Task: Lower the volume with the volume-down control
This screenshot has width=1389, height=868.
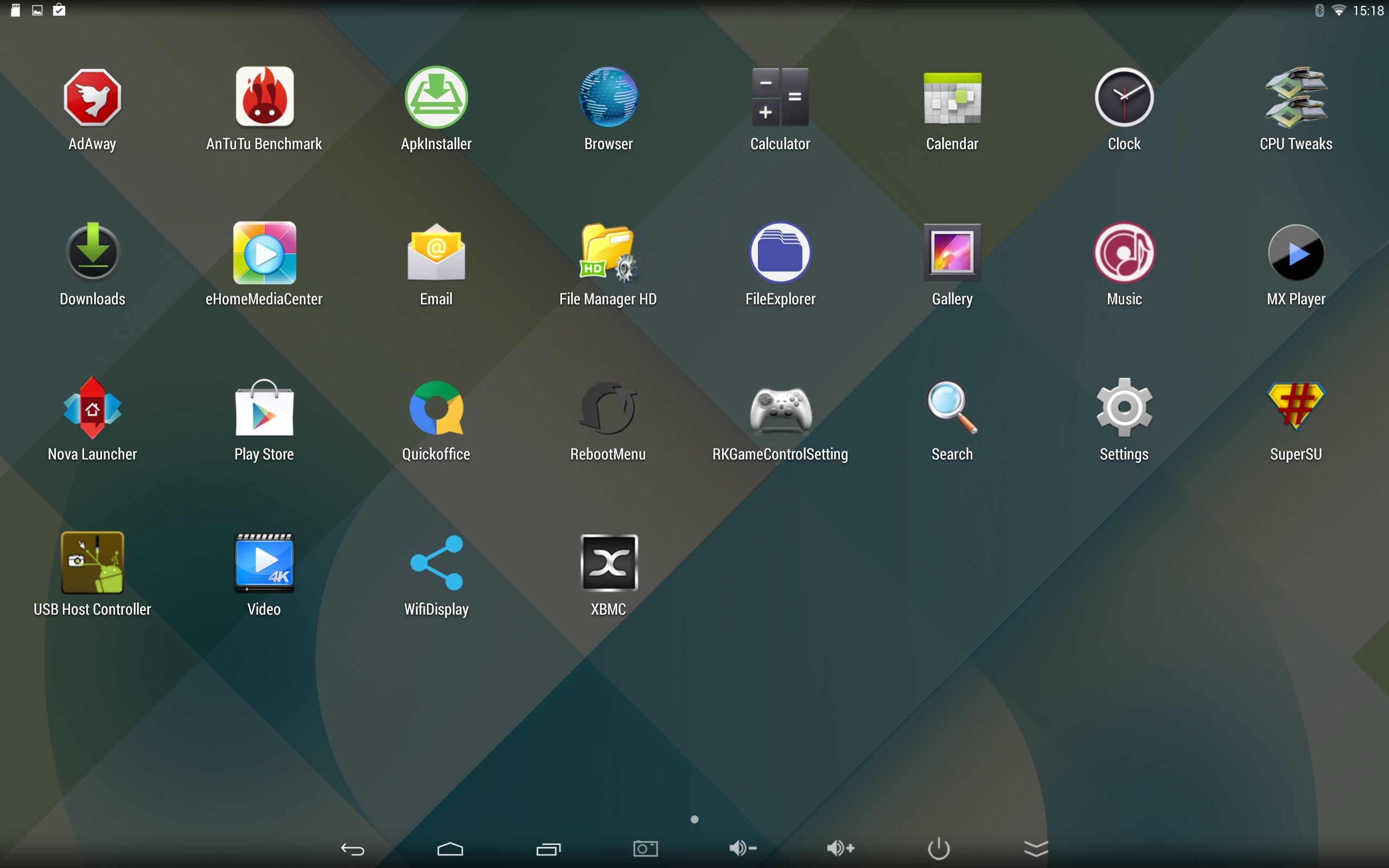Action: [x=743, y=848]
